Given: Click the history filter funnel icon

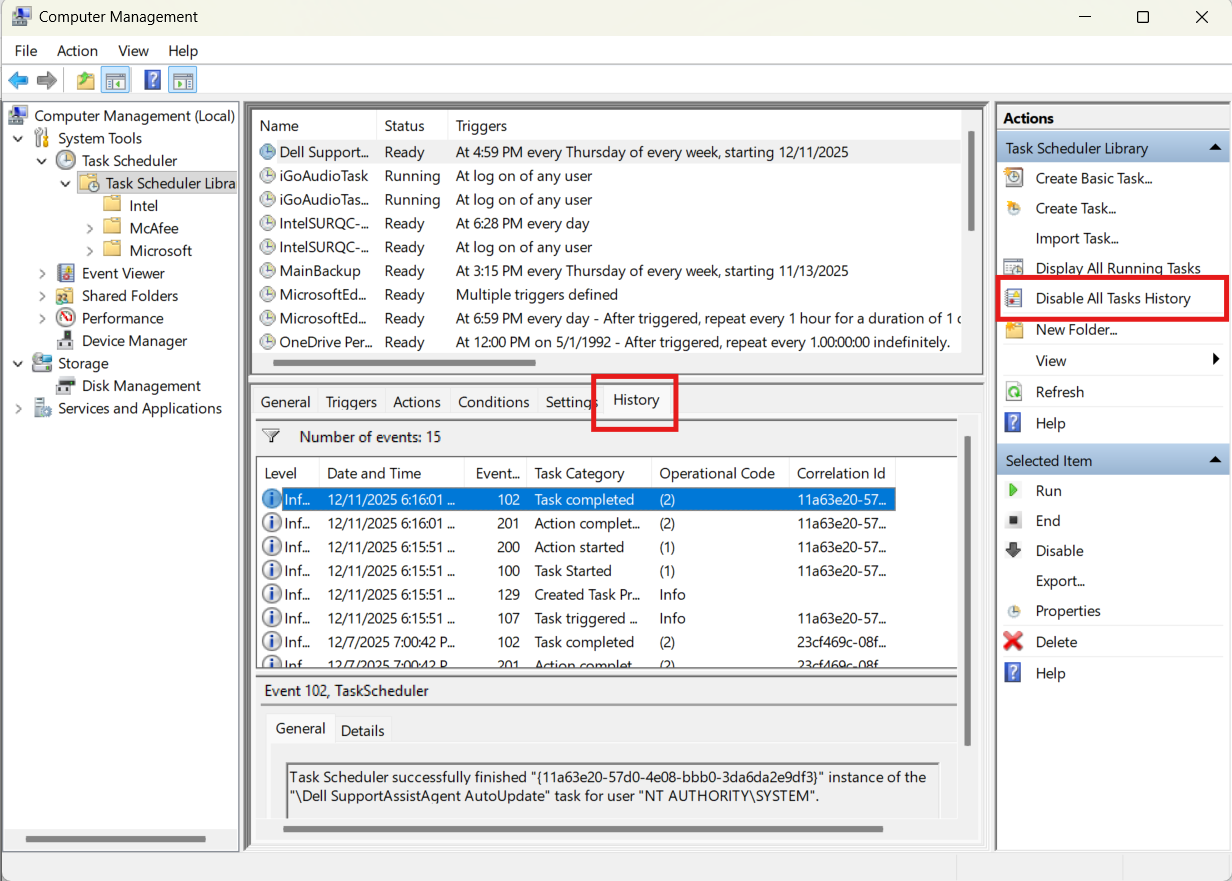Looking at the screenshot, I should click(x=271, y=436).
